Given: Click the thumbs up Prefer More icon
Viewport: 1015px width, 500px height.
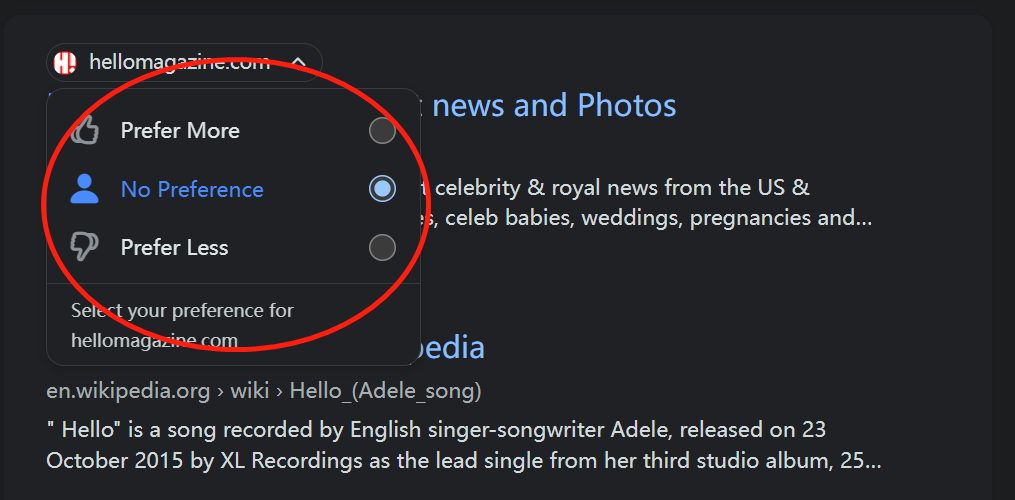Looking at the screenshot, I should coord(85,130).
